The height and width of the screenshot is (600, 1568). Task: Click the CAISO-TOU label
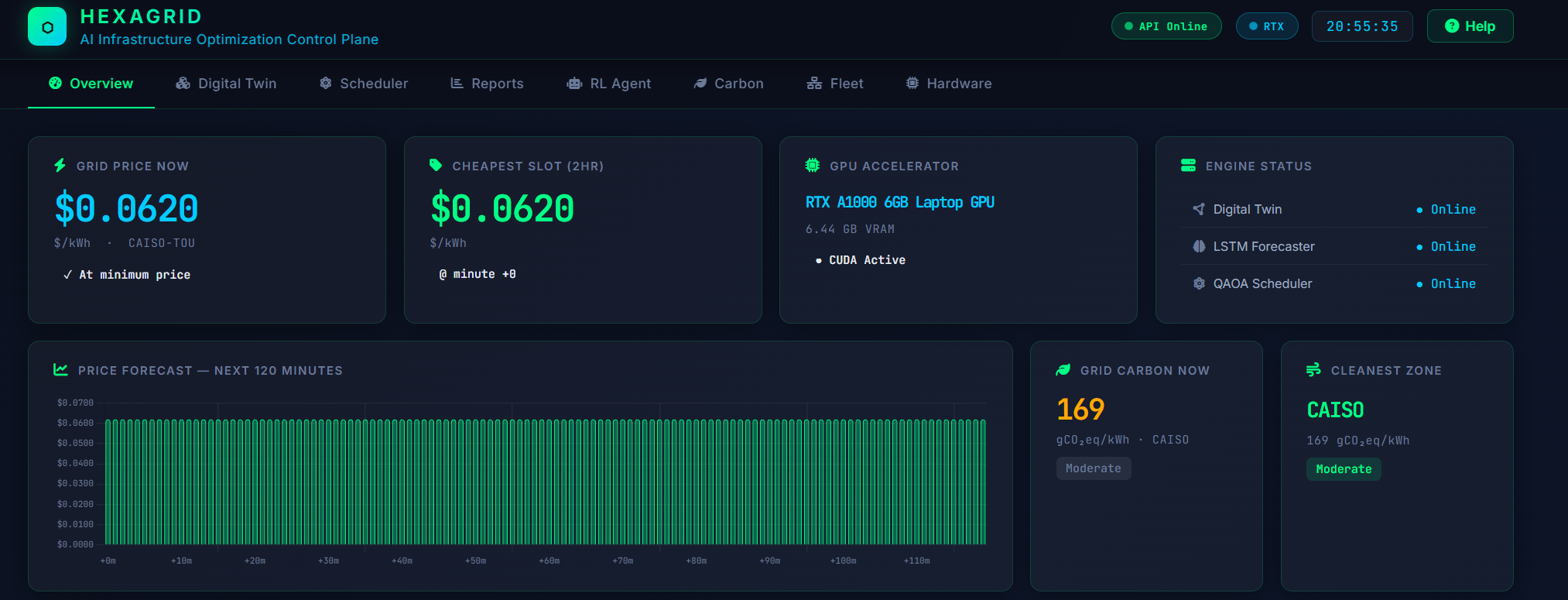tap(162, 243)
